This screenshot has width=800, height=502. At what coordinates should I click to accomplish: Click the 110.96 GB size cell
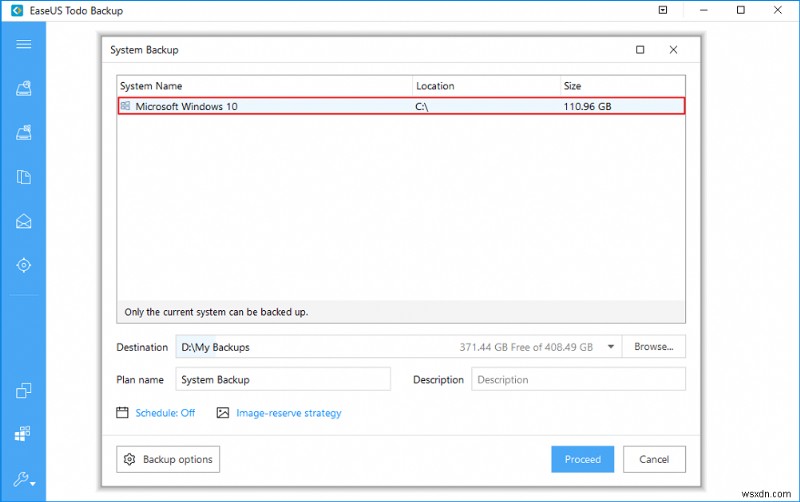pyautogui.click(x=587, y=106)
